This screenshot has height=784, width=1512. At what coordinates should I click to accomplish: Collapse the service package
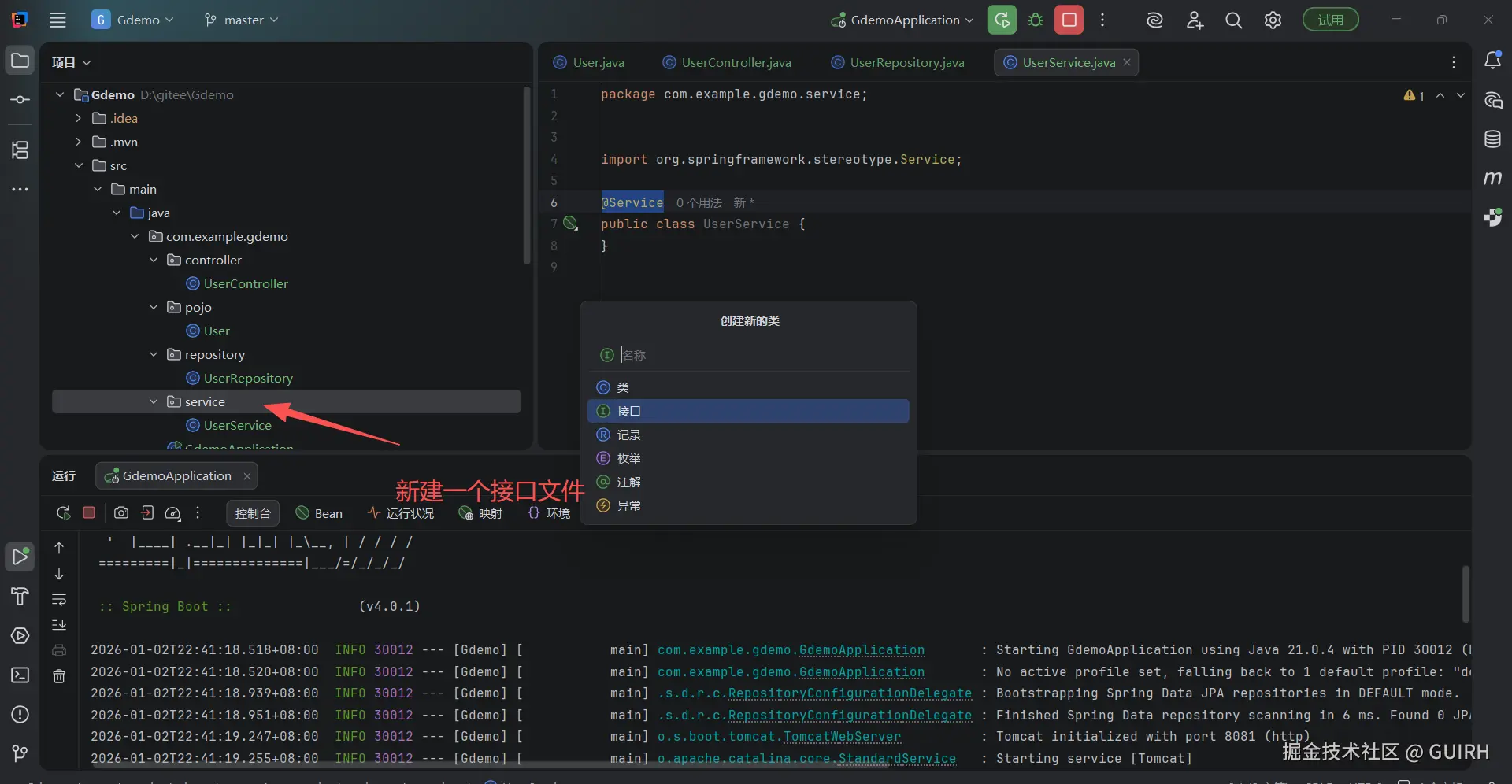[x=154, y=401]
